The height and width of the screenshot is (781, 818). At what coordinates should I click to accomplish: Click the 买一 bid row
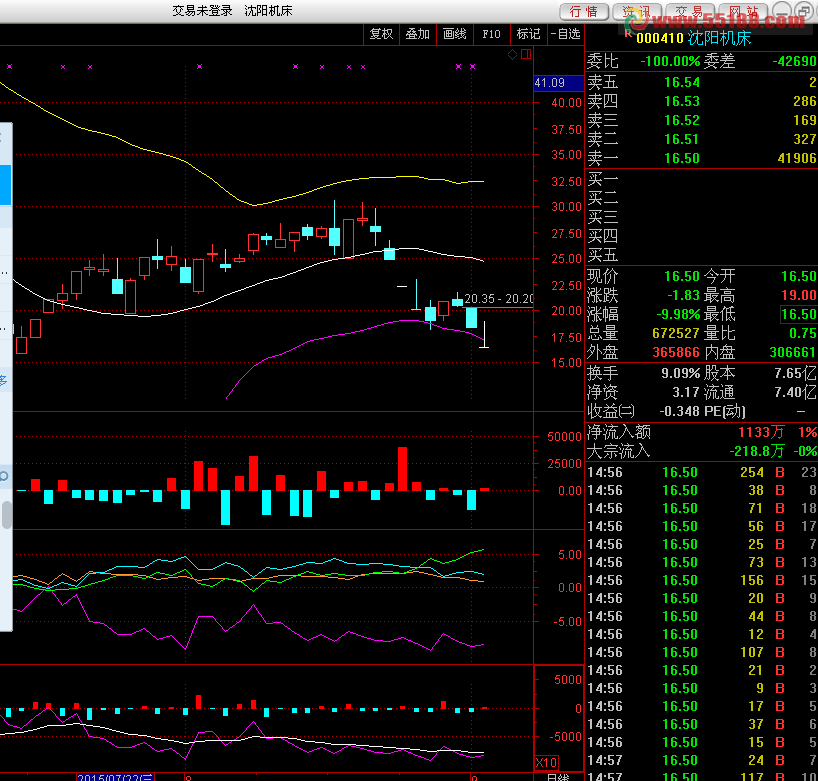701,179
